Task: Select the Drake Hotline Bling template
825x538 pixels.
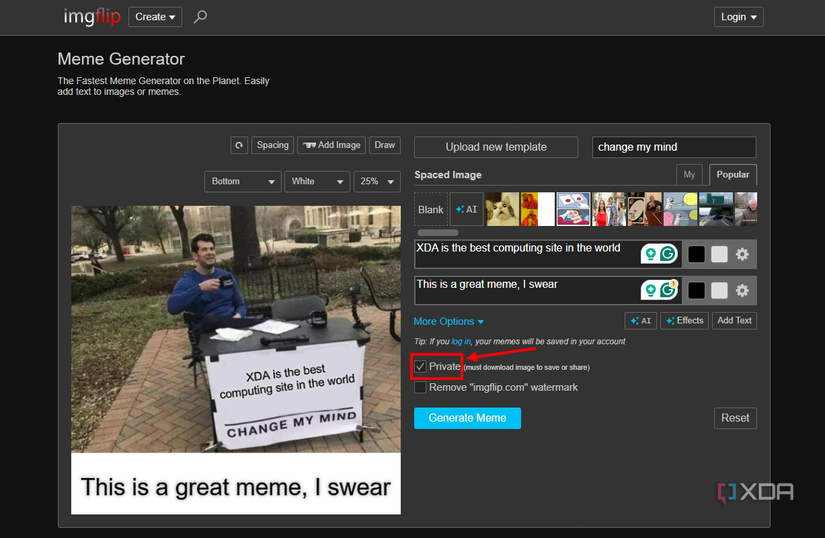Action: pos(537,209)
